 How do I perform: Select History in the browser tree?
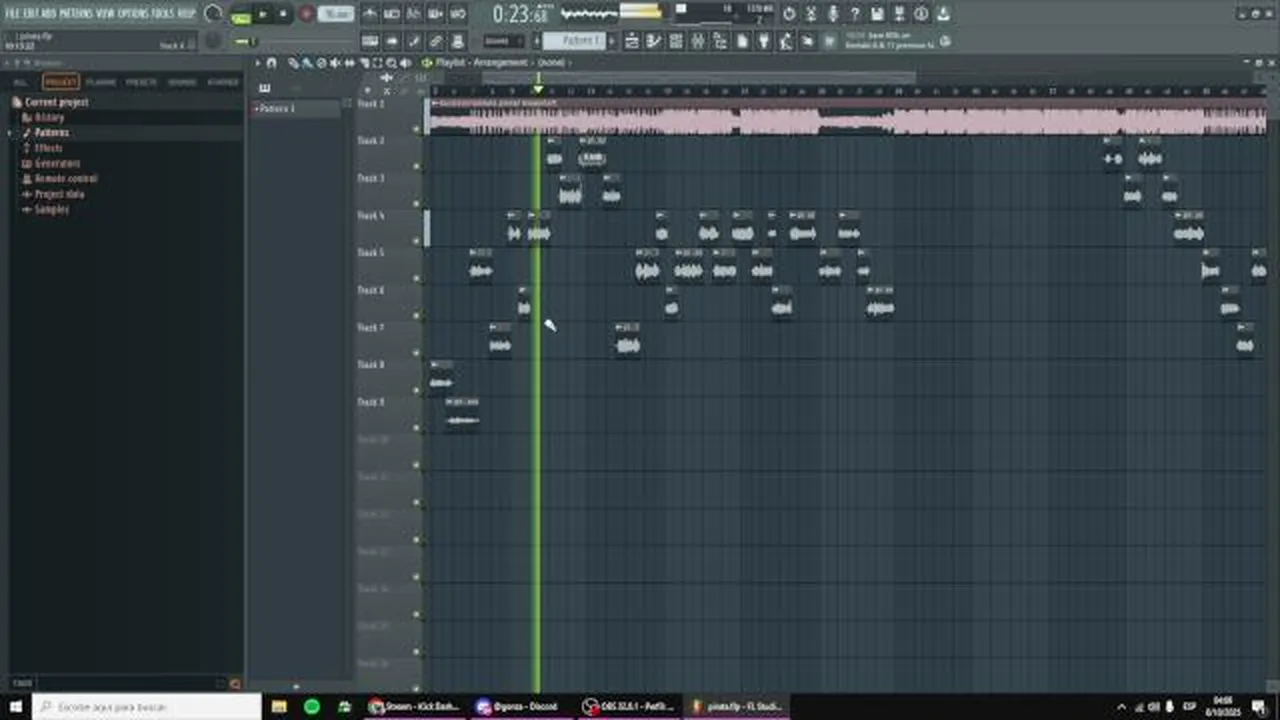coord(49,118)
